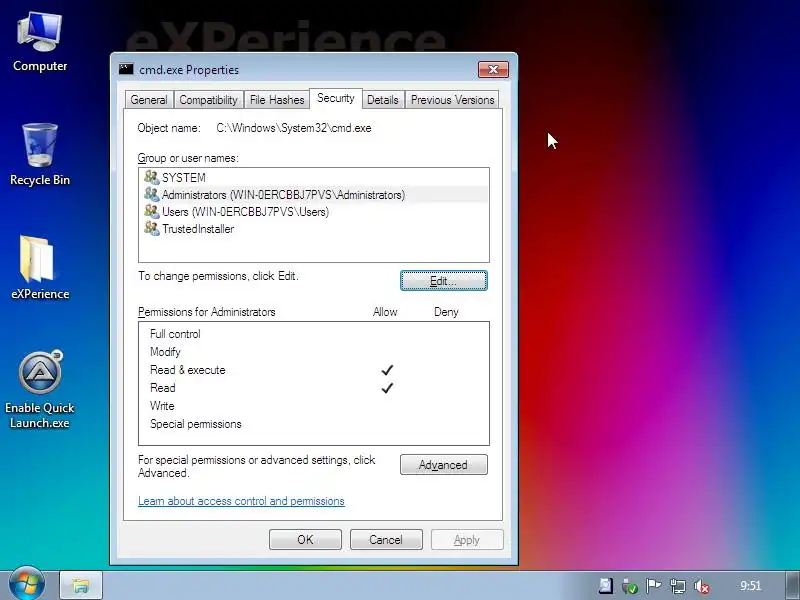Click the Edit... permissions button
800x600 pixels.
(x=444, y=281)
